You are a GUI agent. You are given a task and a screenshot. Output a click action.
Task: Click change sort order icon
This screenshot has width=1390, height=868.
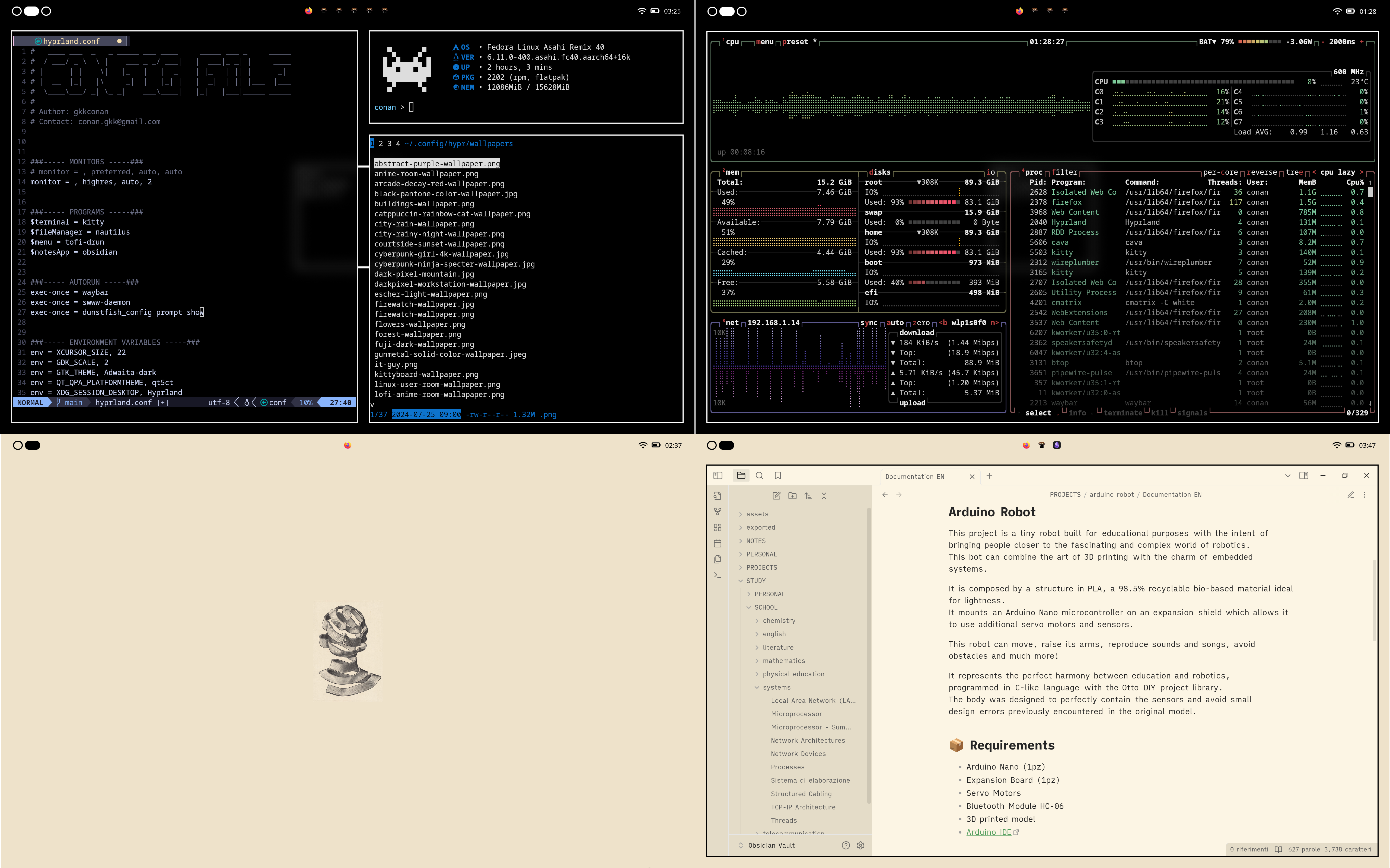808,496
